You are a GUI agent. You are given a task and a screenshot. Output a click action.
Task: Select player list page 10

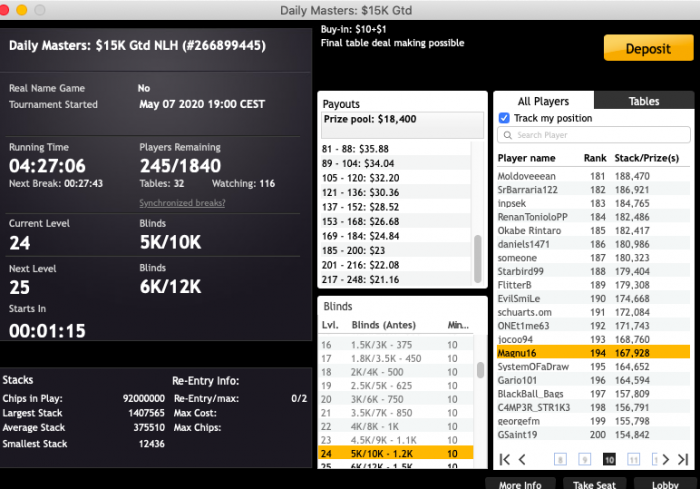[x=609, y=460]
